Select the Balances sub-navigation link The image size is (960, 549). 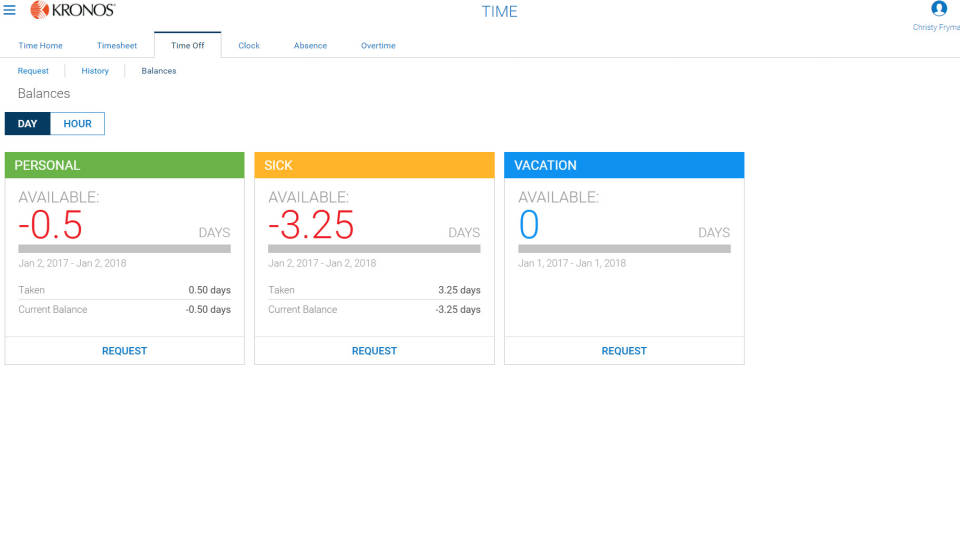click(x=159, y=71)
